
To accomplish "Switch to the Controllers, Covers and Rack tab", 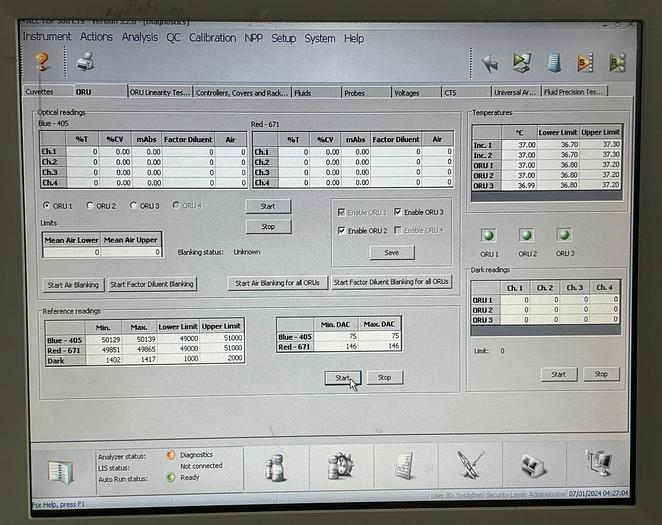I will pos(242,92).
